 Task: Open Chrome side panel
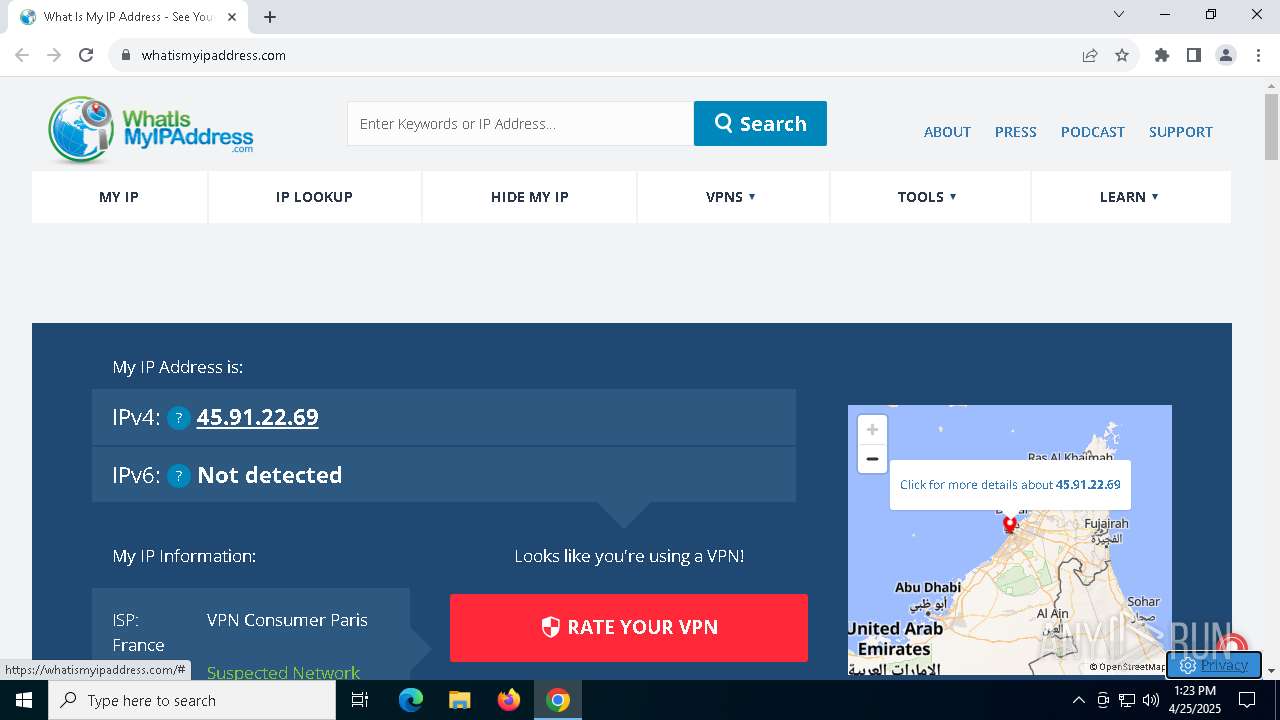pos(1194,55)
